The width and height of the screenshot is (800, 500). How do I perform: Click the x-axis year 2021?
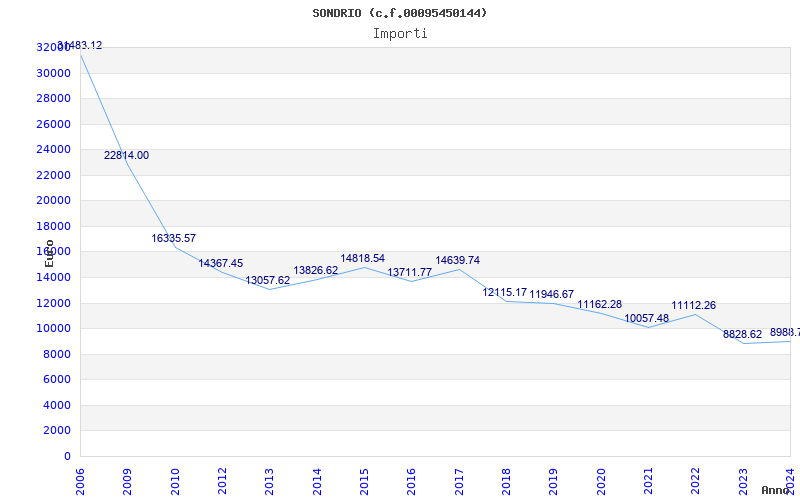pyautogui.click(x=648, y=482)
